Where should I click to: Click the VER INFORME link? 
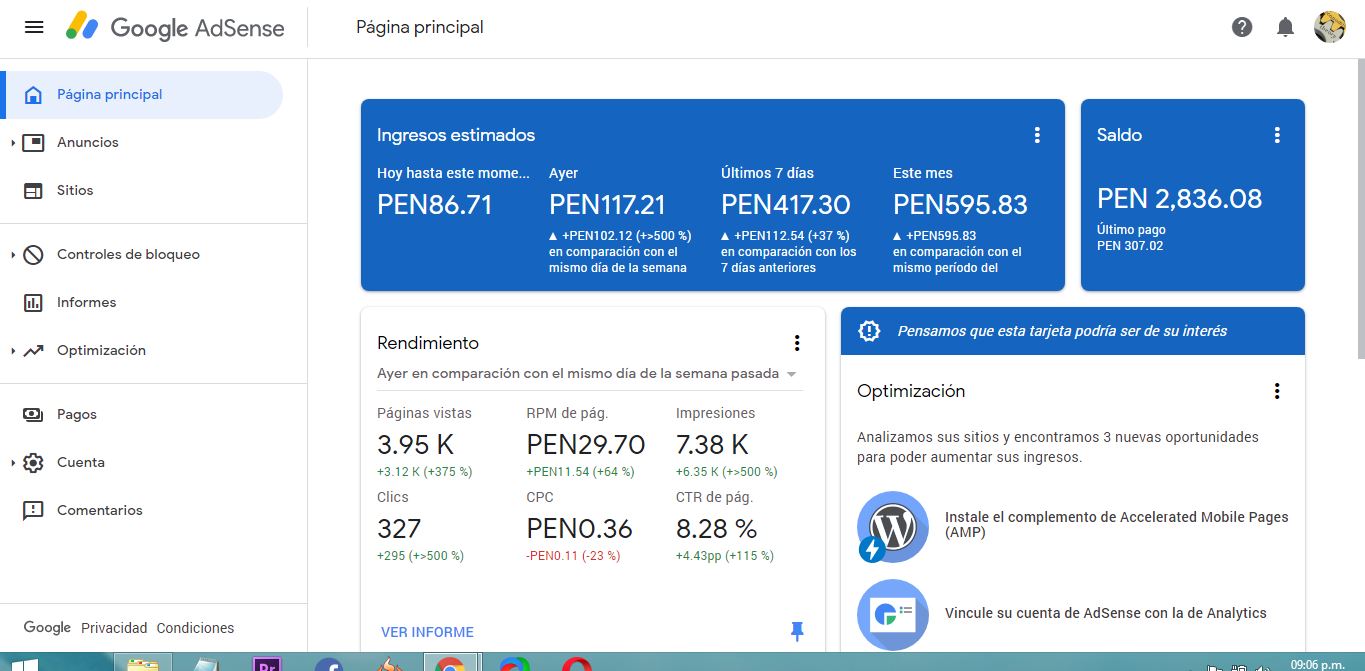tap(427, 632)
